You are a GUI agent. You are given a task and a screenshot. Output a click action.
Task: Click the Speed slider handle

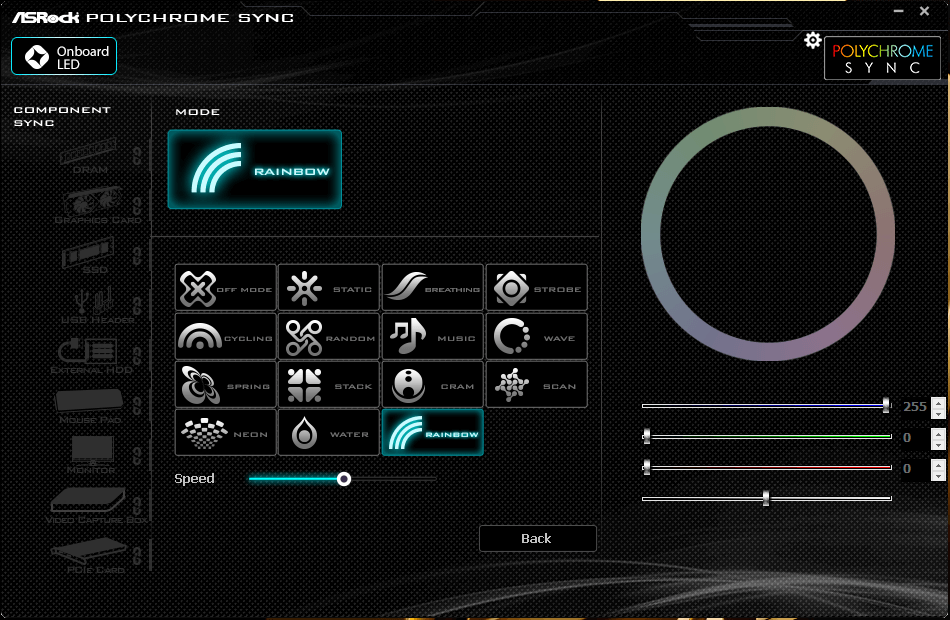[x=344, y=479]
